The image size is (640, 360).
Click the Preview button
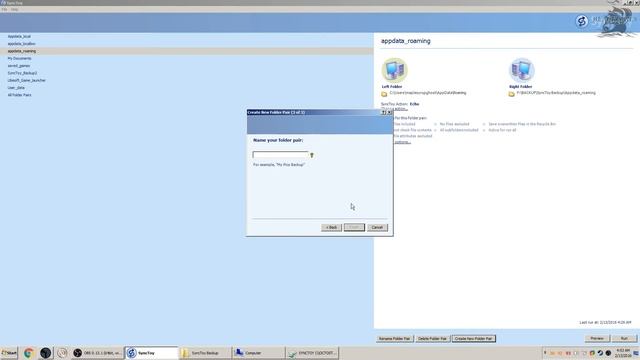(597, 339)
